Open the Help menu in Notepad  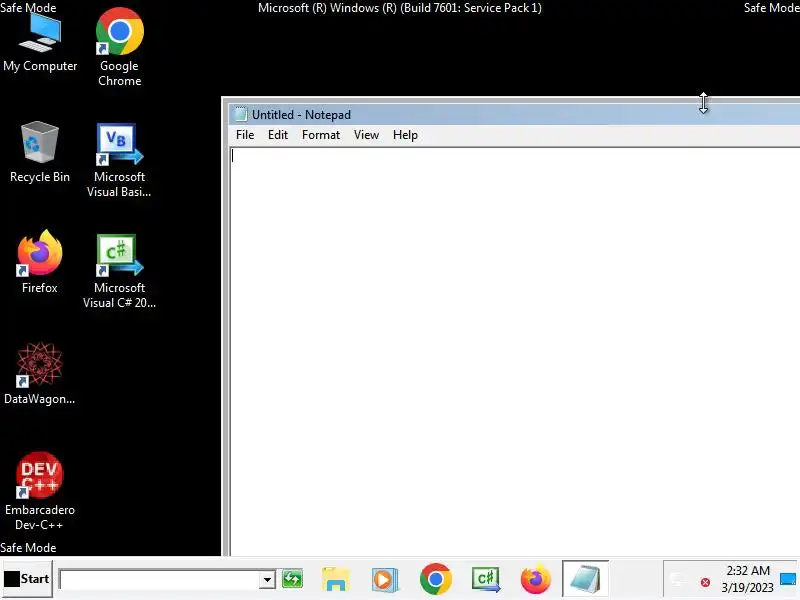click(x=405, y=135)
